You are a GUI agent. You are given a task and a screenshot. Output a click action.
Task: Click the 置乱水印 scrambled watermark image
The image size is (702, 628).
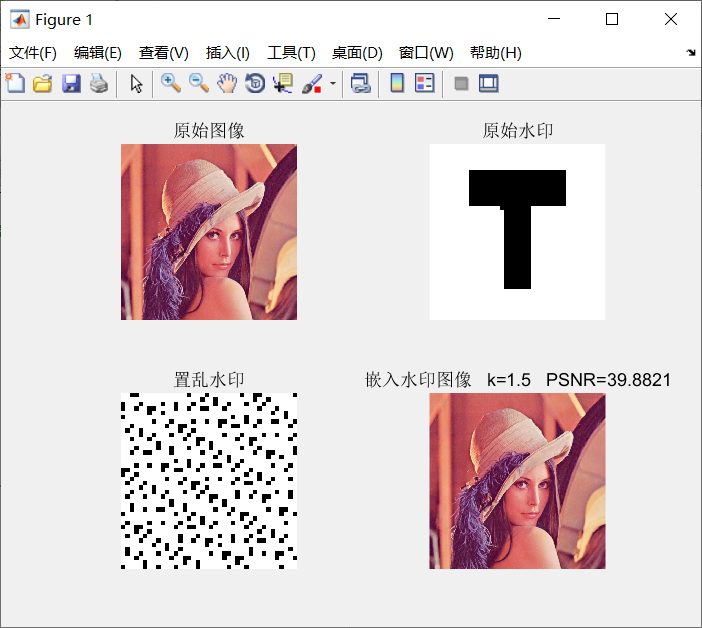pyautogui.click(x=209, y=481)
